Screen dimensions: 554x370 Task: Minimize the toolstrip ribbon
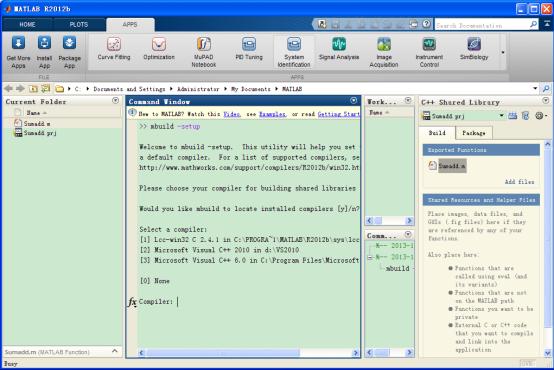[547, 24]
